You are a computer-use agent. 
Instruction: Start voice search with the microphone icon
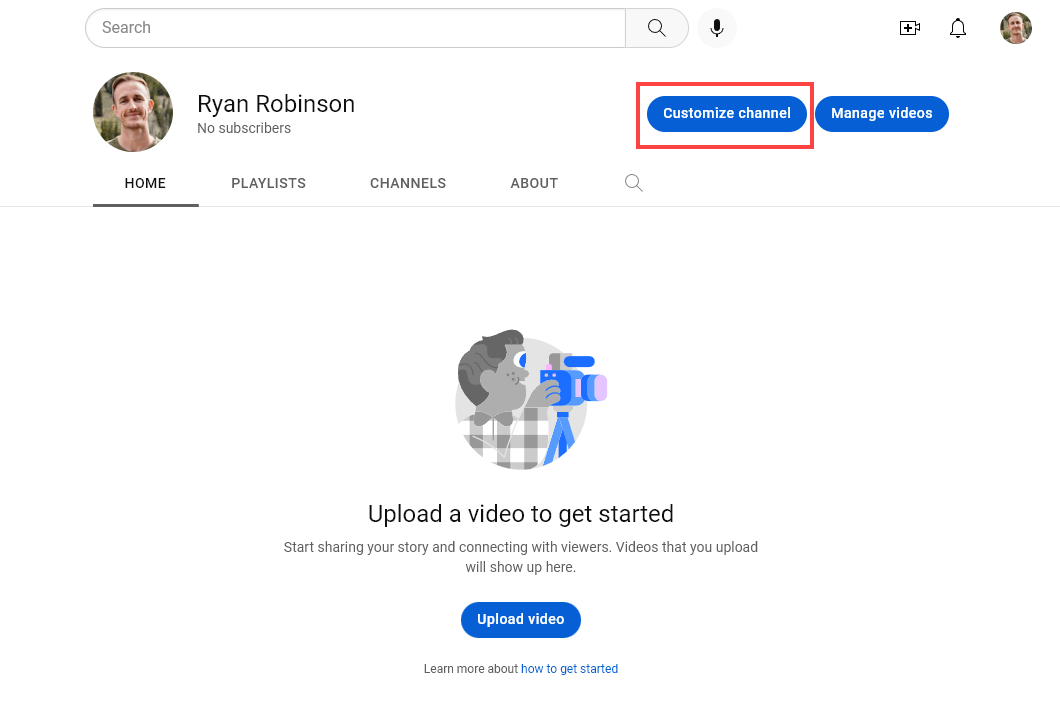(x=717, y=28)
